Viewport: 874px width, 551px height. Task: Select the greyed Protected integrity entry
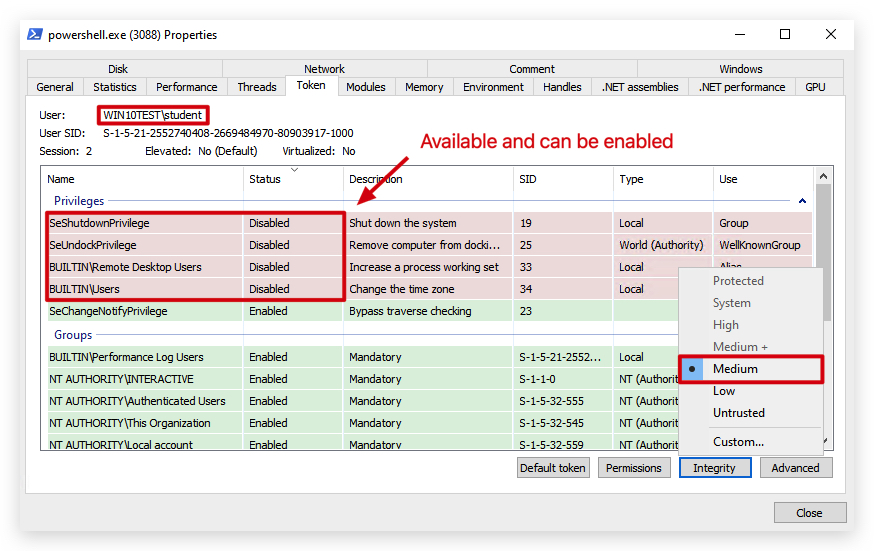pyautogui.click(x=751, y=281)
